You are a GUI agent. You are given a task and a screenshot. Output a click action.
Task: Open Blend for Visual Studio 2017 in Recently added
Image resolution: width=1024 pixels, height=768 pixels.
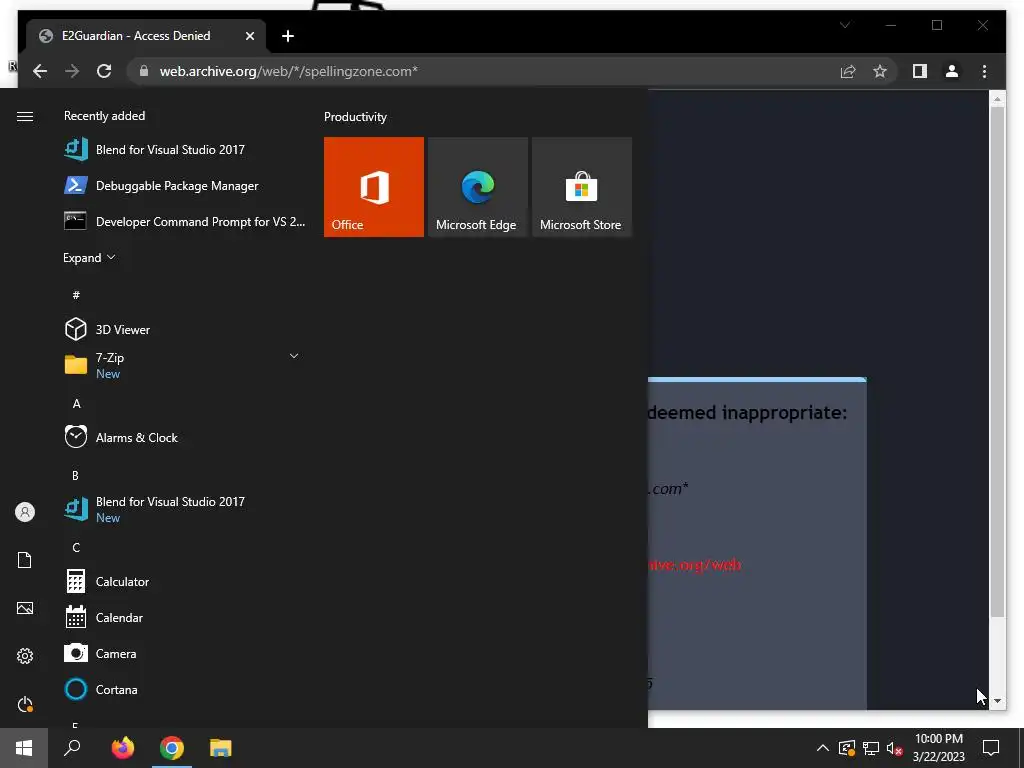[x=185, y=150]
